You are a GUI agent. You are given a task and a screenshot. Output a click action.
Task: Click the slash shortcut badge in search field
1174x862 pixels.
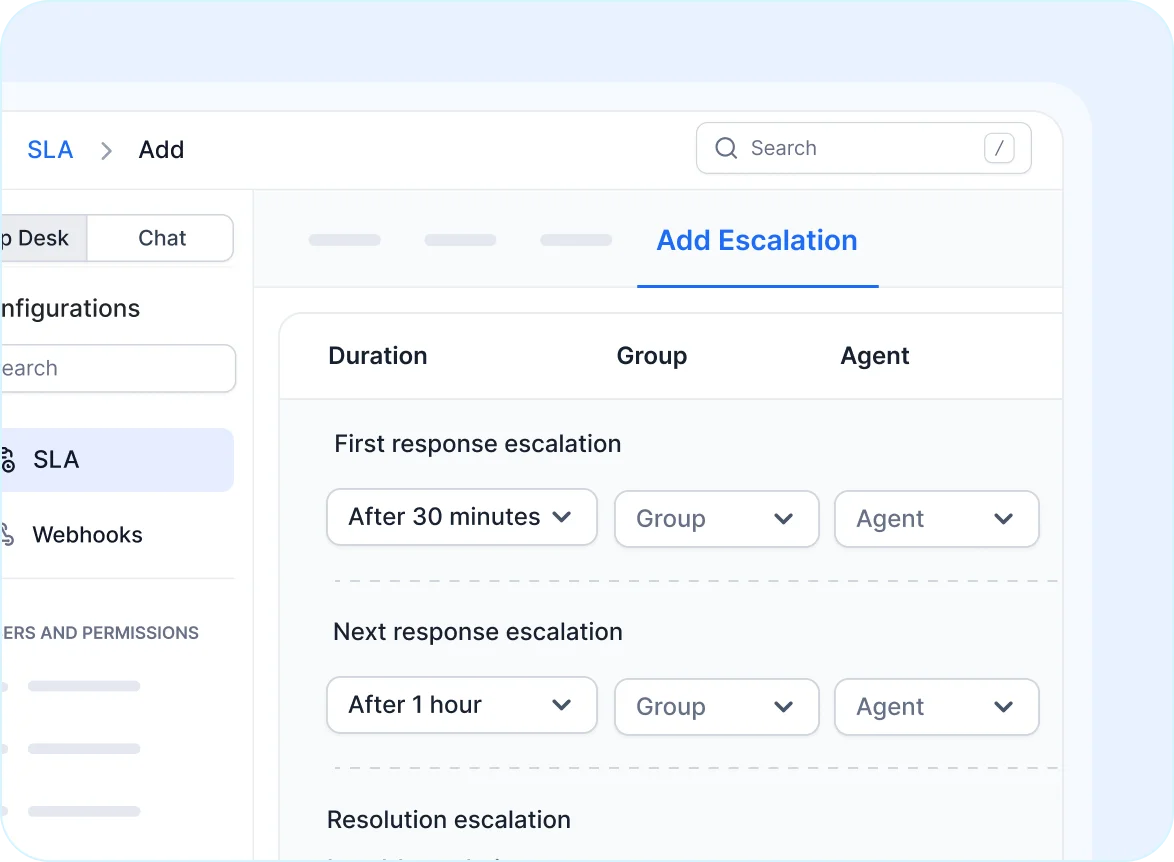tap(1000, 148)
